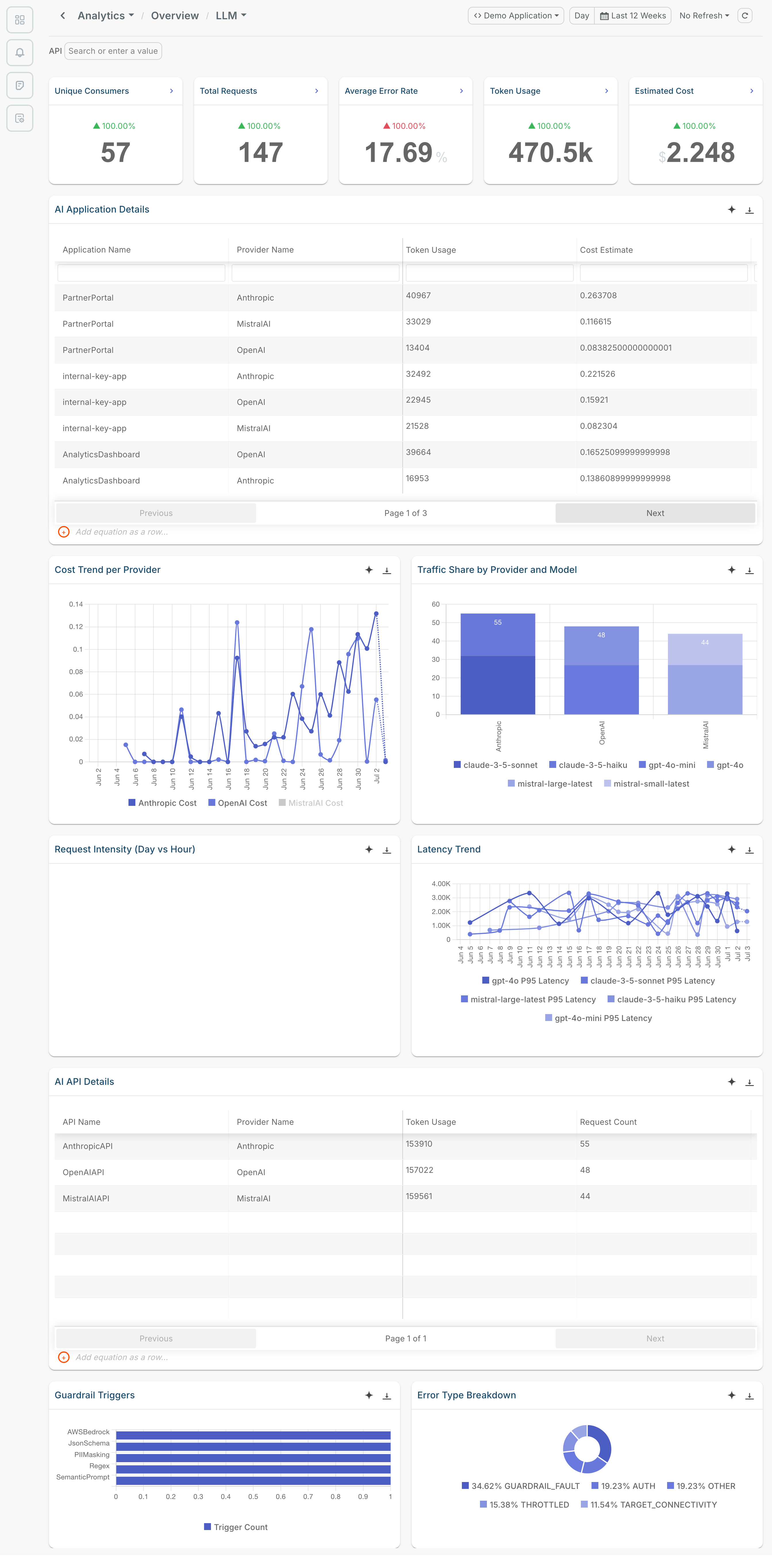The height and width of the screenshot is (1568, 772).
Task: Toggle gpt-4o P95 Latency legend entry
Action: tap(526, 981)
